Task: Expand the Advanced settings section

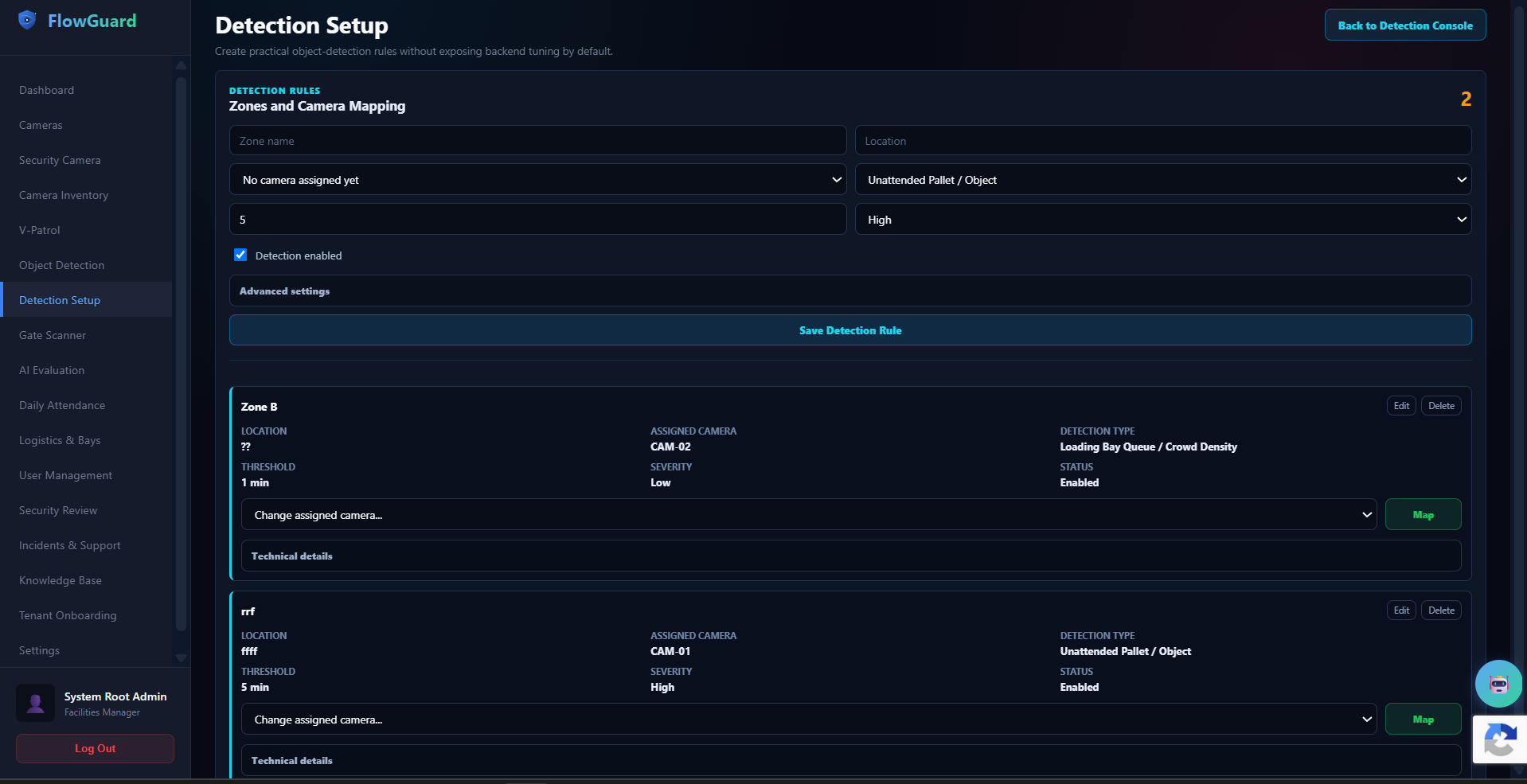Action: coord(850,291)
